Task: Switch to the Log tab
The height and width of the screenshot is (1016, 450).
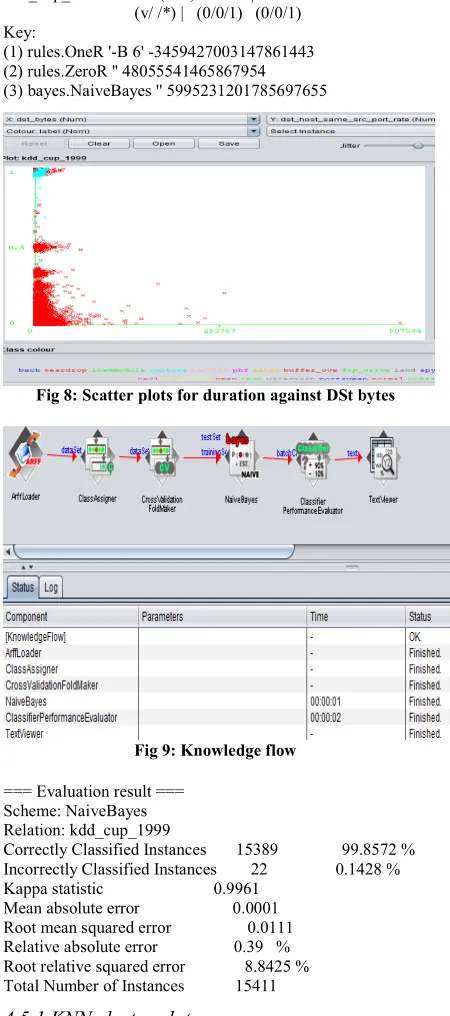Action: (51, 588)
